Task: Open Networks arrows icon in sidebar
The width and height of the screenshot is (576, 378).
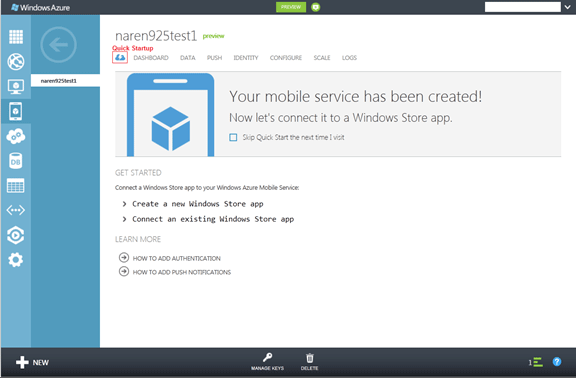Action: point(15,210)
